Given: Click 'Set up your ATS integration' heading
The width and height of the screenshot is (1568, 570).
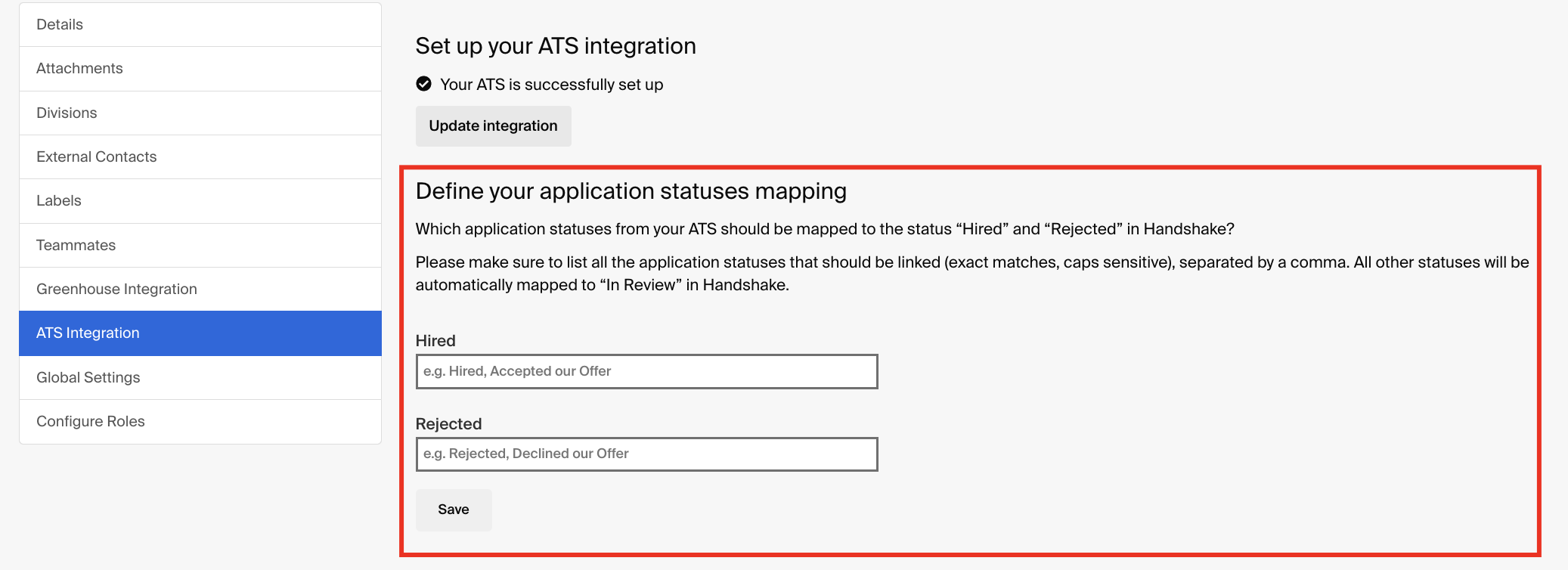Looking at the screenshot, I should [x=556, y=46].
